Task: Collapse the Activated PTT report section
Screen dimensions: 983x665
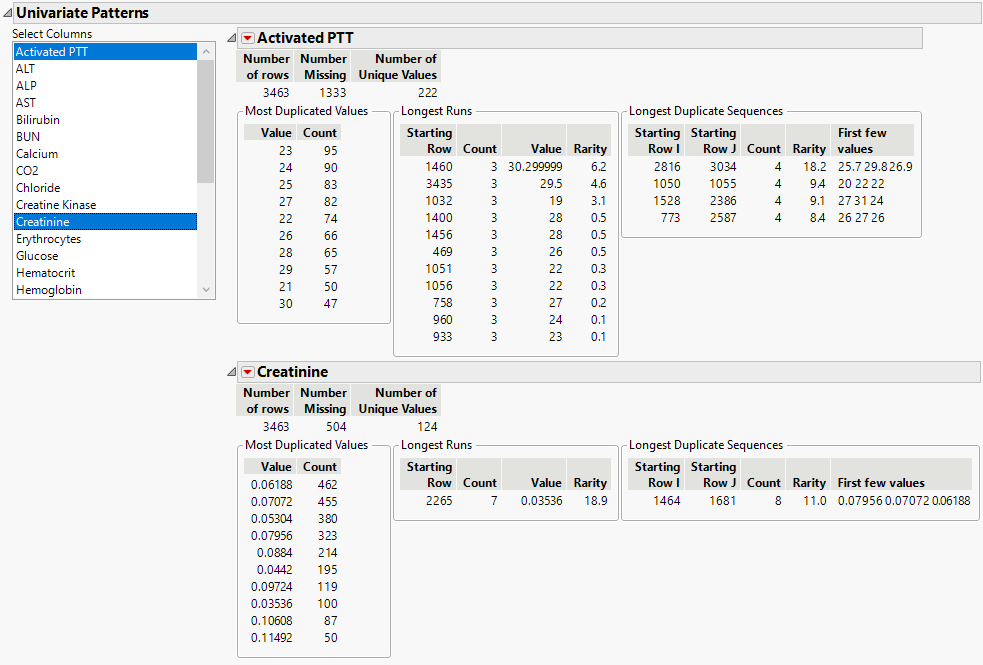Action: [x=231, y=37]
